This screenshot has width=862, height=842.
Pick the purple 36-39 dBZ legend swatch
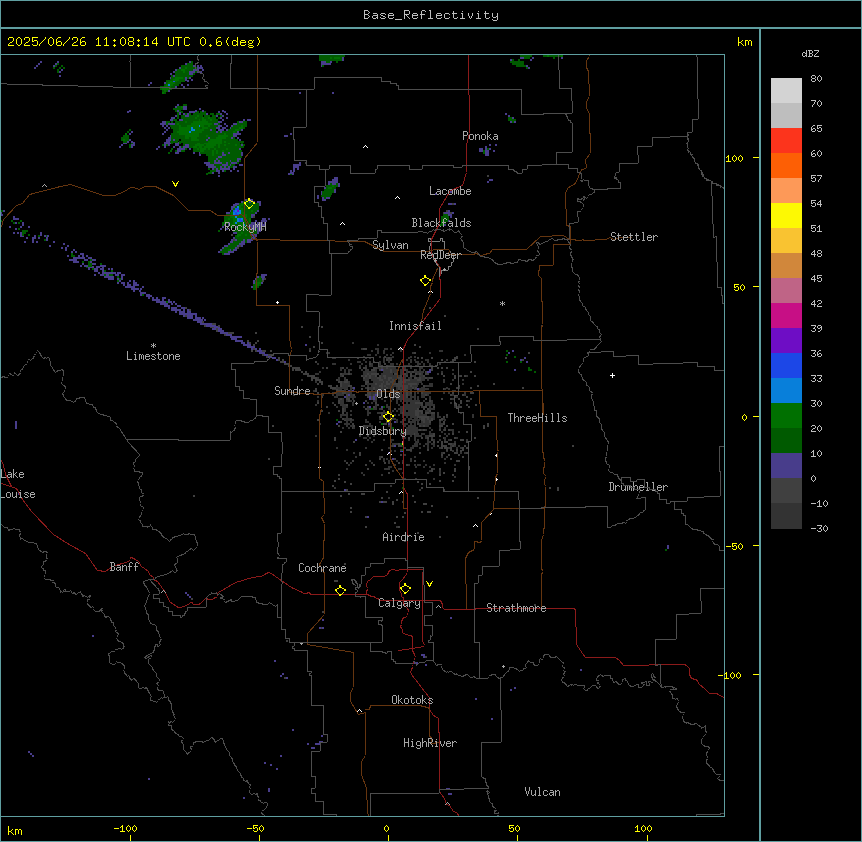(x=786, y=340)
